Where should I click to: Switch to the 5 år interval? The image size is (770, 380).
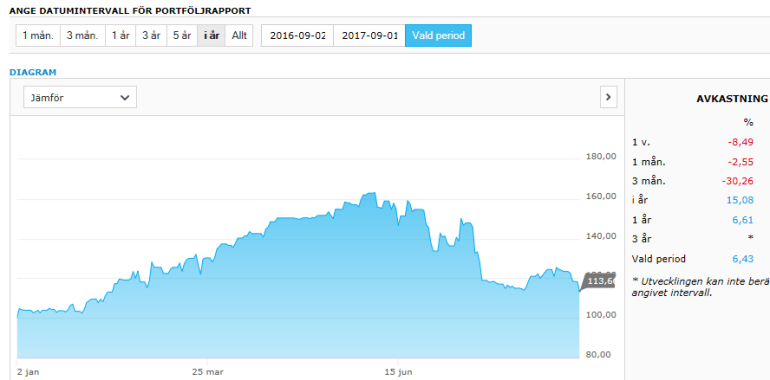tap(182, 36)
